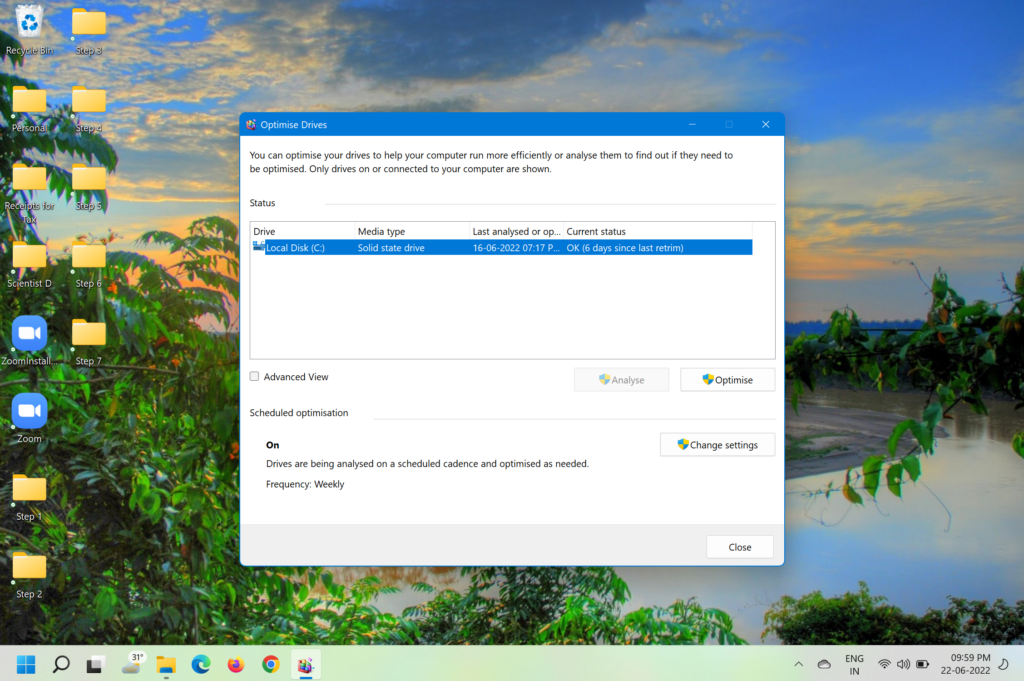This screenshot has height=681, width=1024.
Task: Open Task View from the taskbar
Action: coord(95,665)
